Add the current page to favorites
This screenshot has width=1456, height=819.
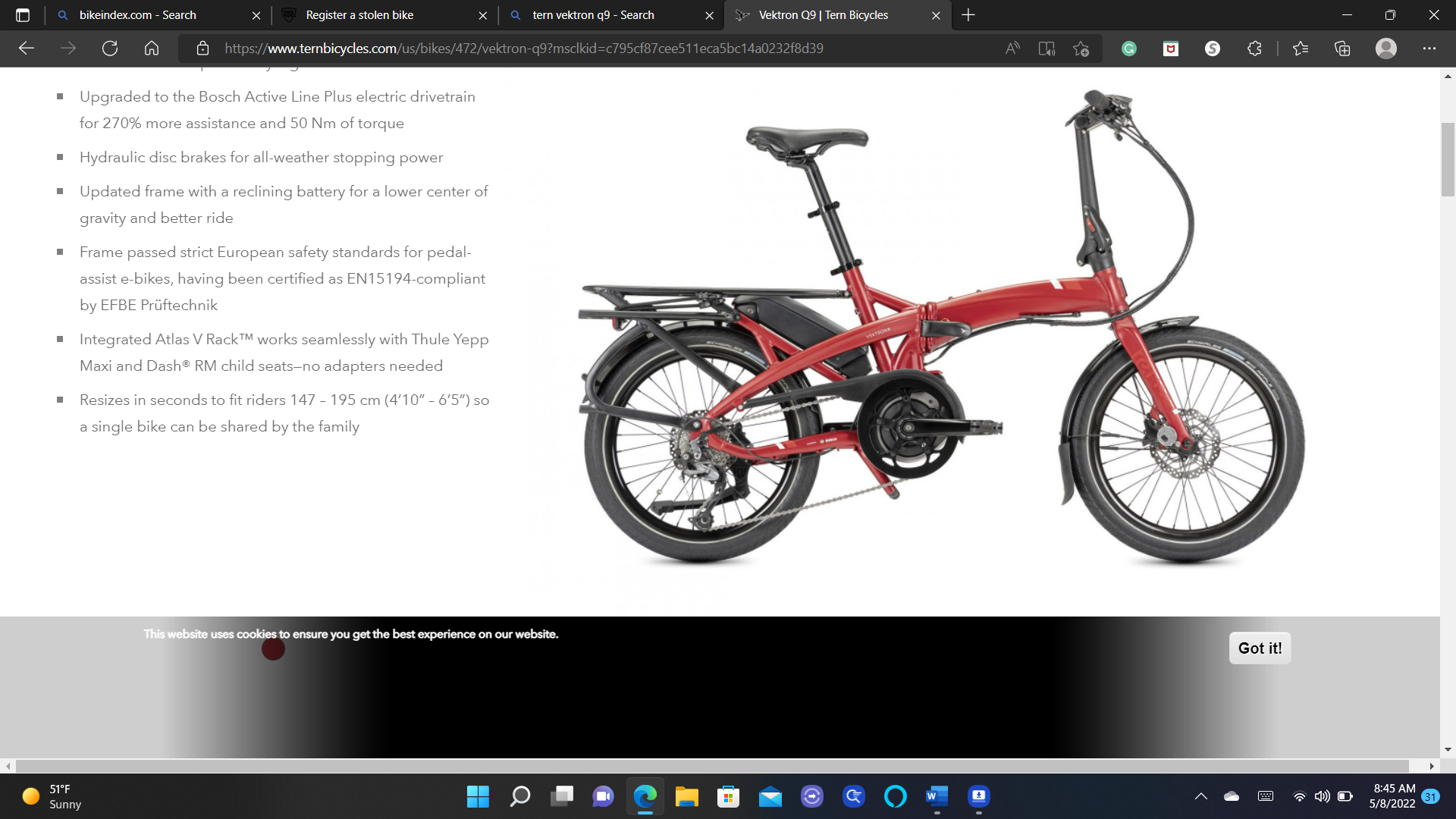point(1081,48)
